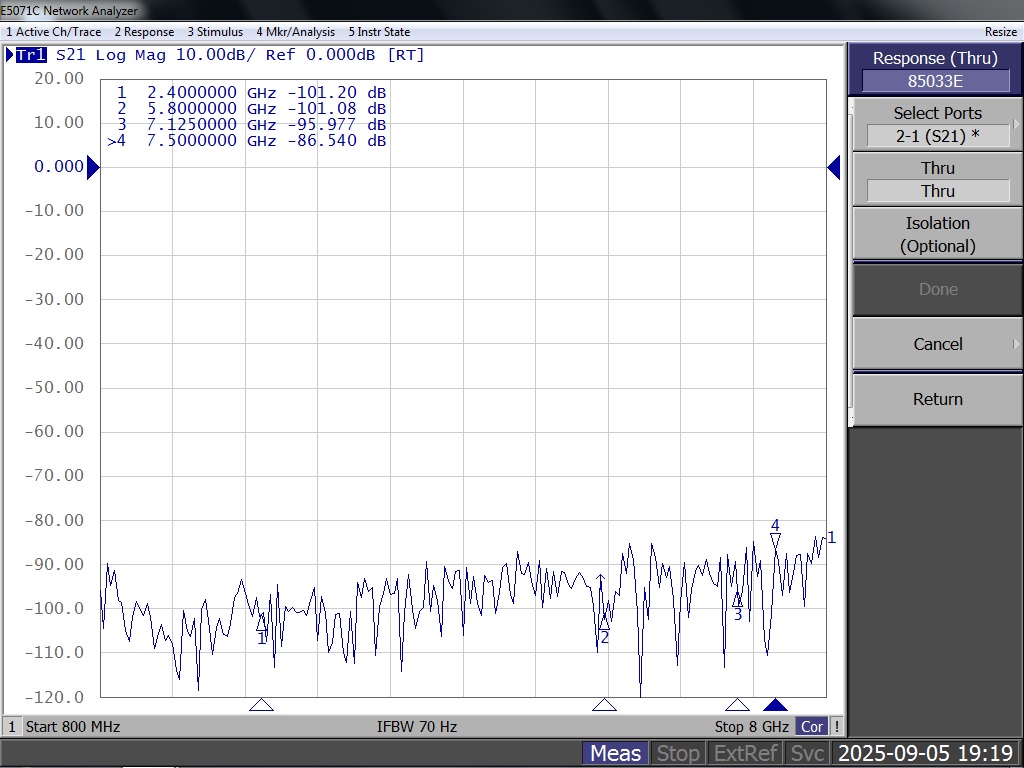
Task: Open the Response menu
Action: coord(144,32)
